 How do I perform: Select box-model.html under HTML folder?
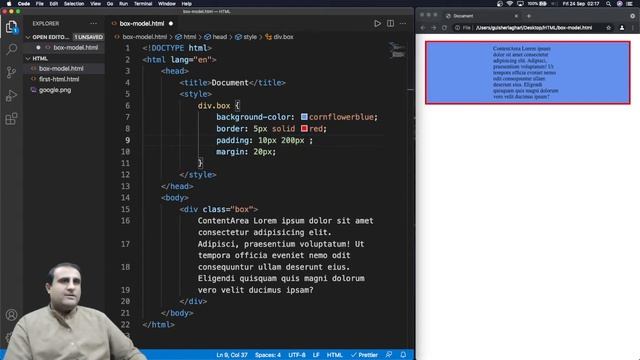[61, 69]
